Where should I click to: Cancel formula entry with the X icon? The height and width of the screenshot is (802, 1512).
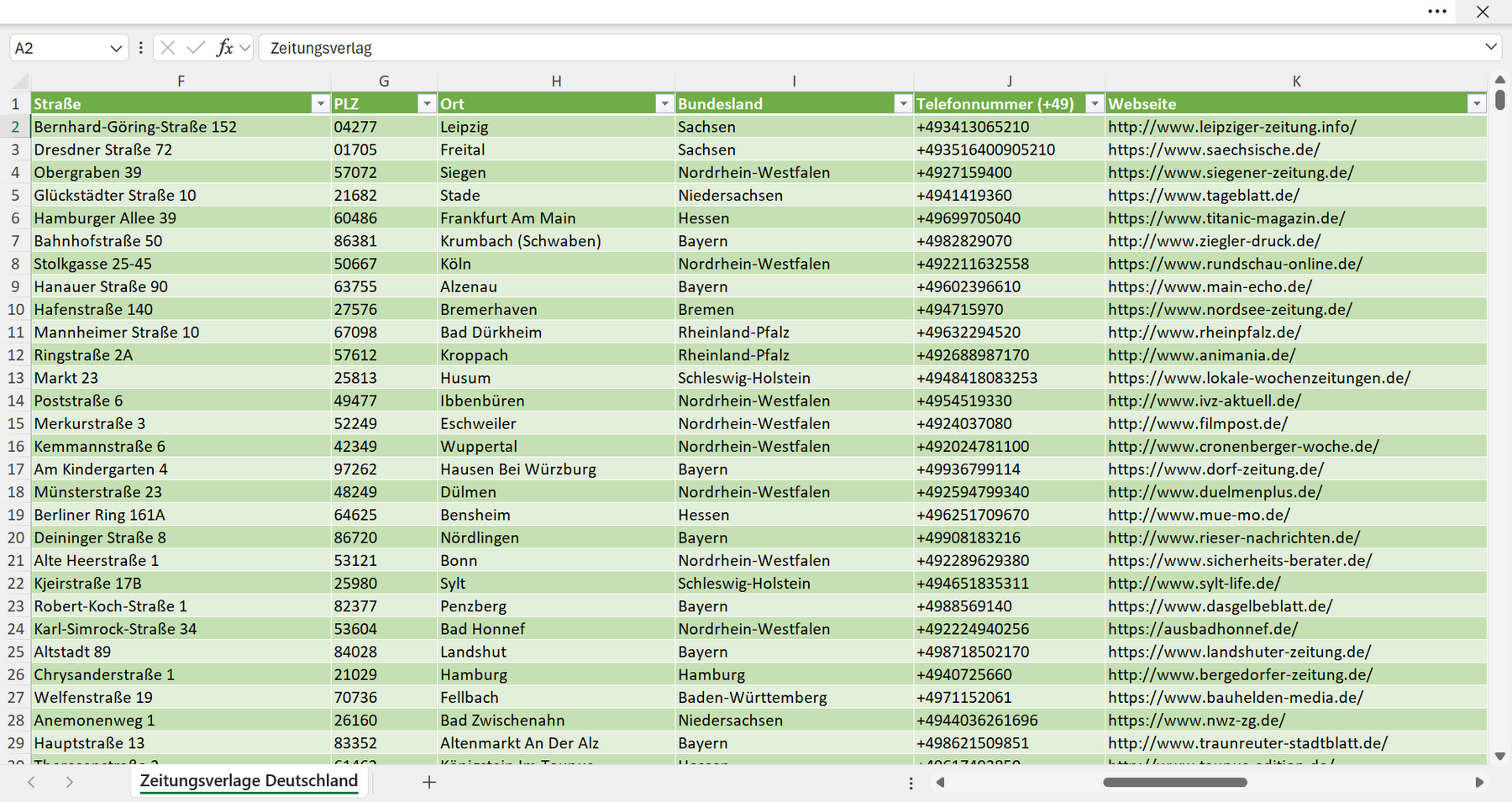point(168,48)
